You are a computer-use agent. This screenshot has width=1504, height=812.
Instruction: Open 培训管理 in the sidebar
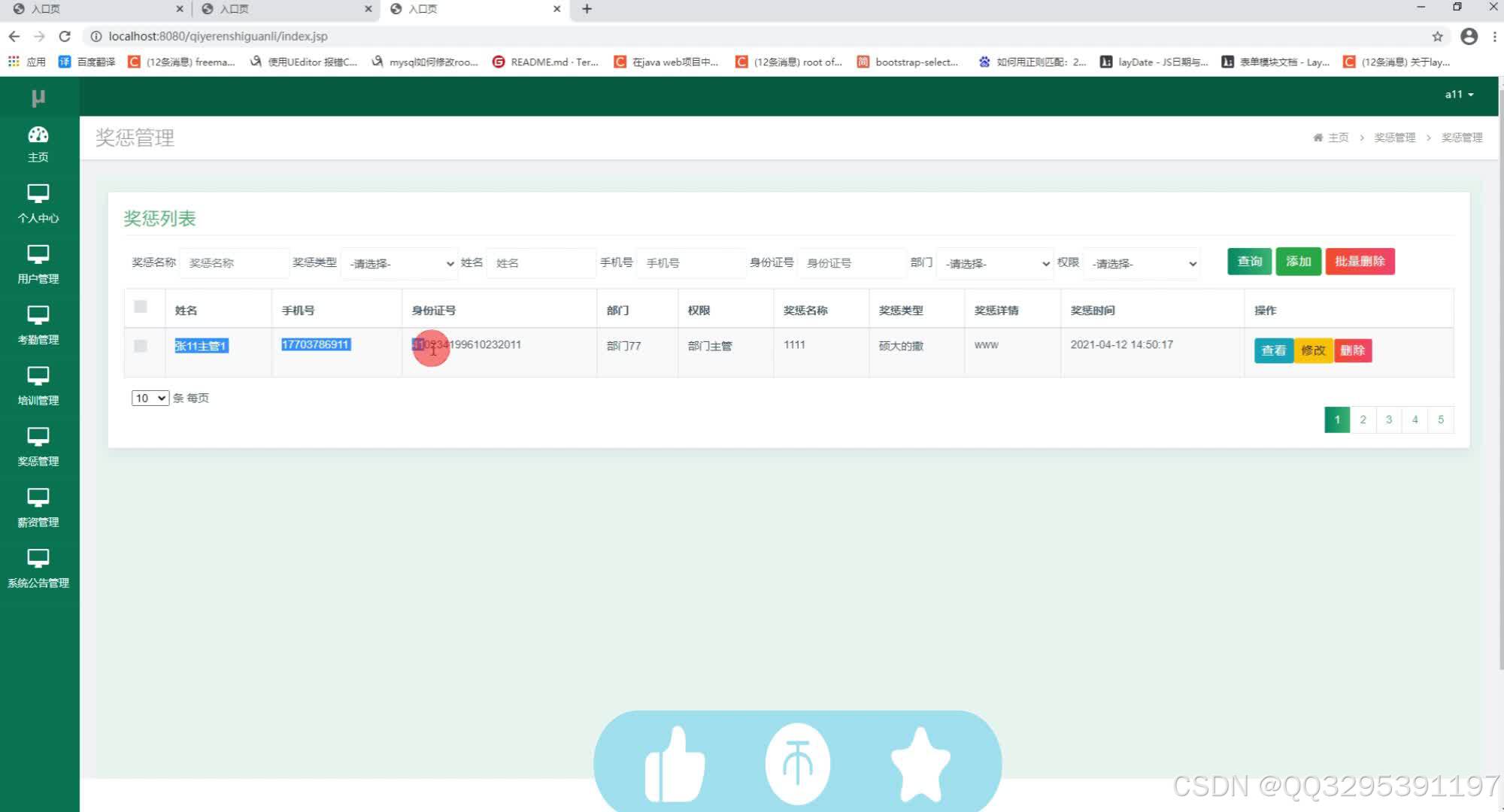click(38, 386)
